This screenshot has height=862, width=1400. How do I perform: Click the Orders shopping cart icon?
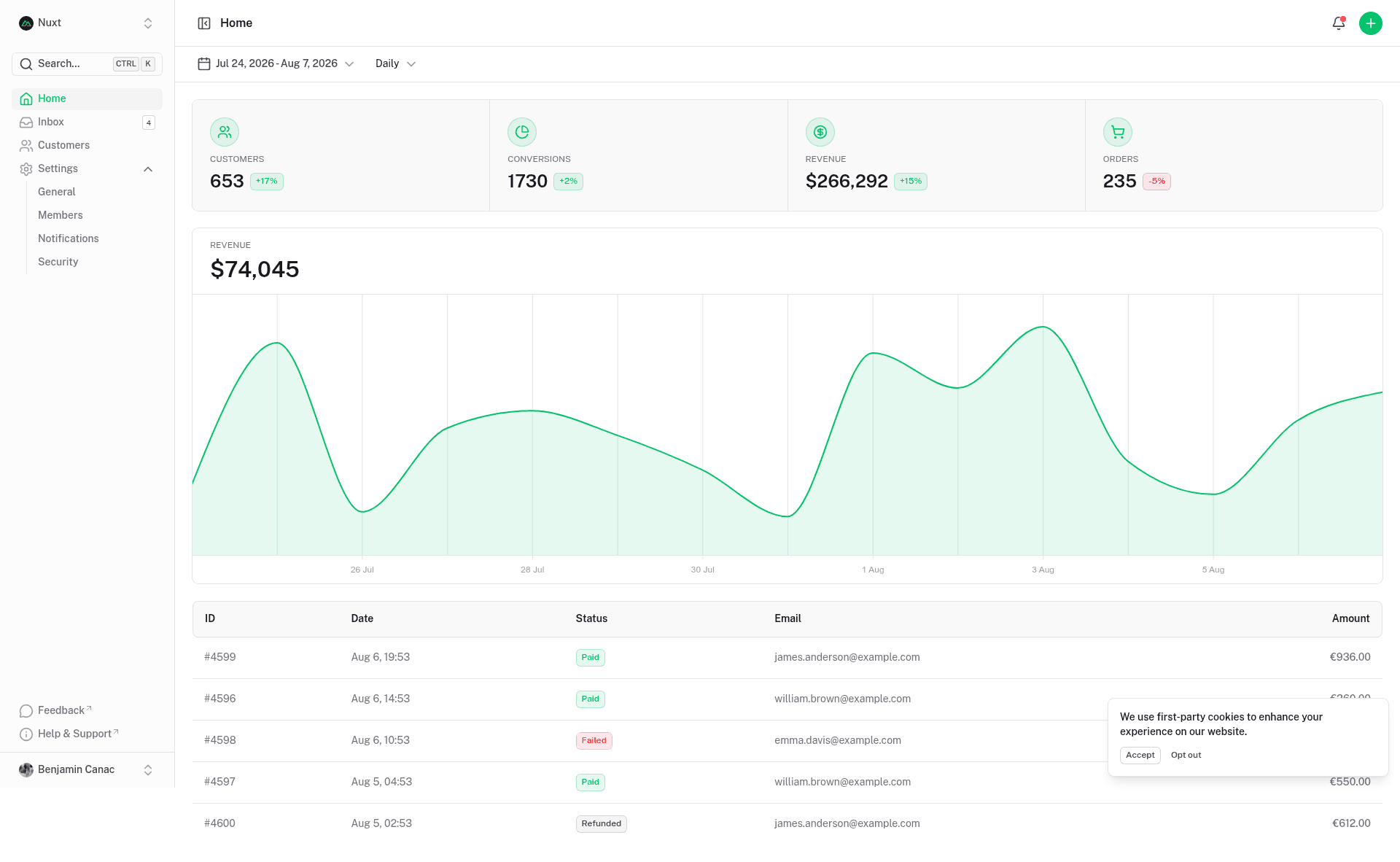pyautogui.click(x=1118, y=132)
